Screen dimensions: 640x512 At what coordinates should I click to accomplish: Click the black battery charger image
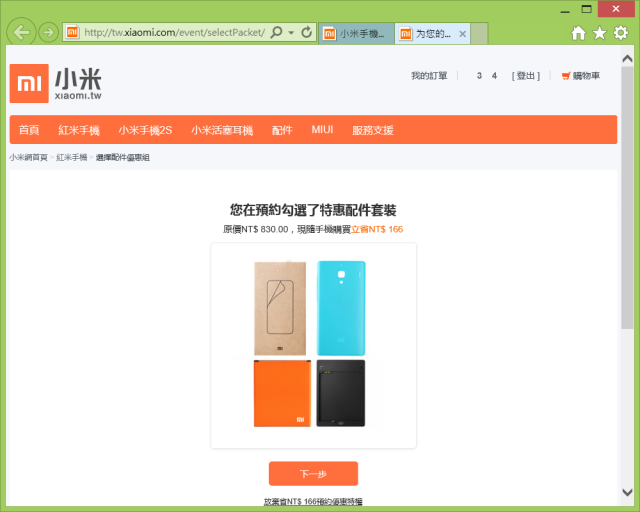[341, 394]
